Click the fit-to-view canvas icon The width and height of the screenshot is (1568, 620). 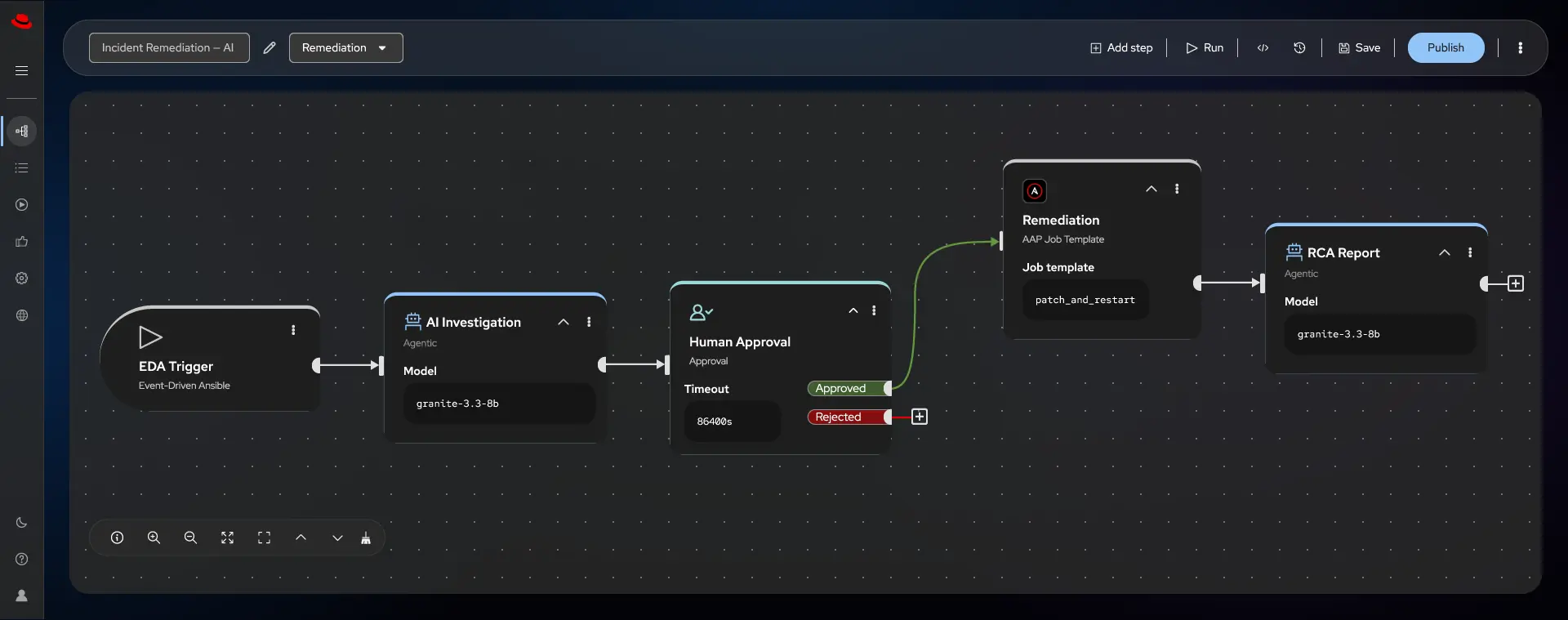pos(227,537)
